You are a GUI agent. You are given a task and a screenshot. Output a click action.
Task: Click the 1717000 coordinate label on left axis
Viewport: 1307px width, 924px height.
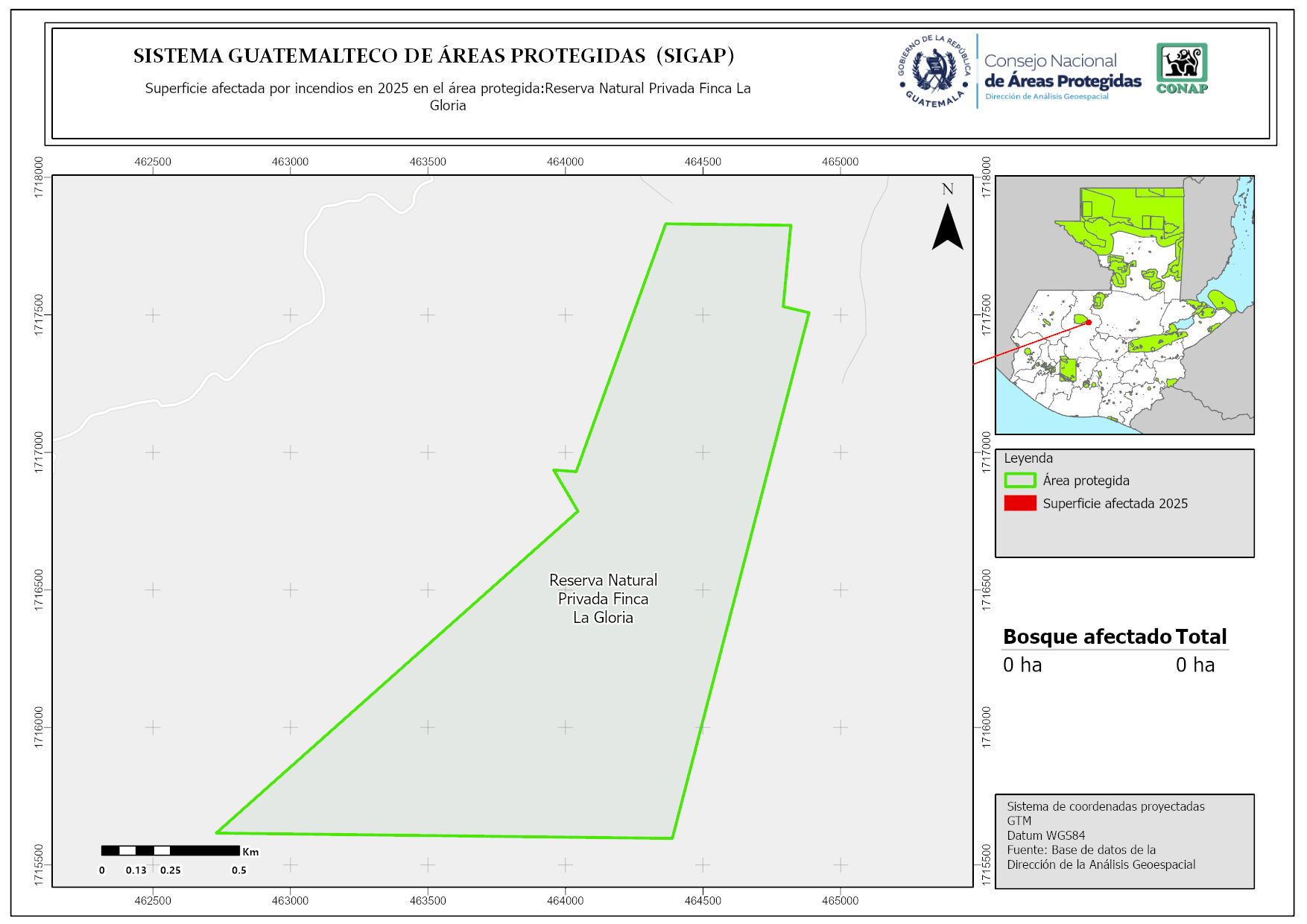coord(39,452)
